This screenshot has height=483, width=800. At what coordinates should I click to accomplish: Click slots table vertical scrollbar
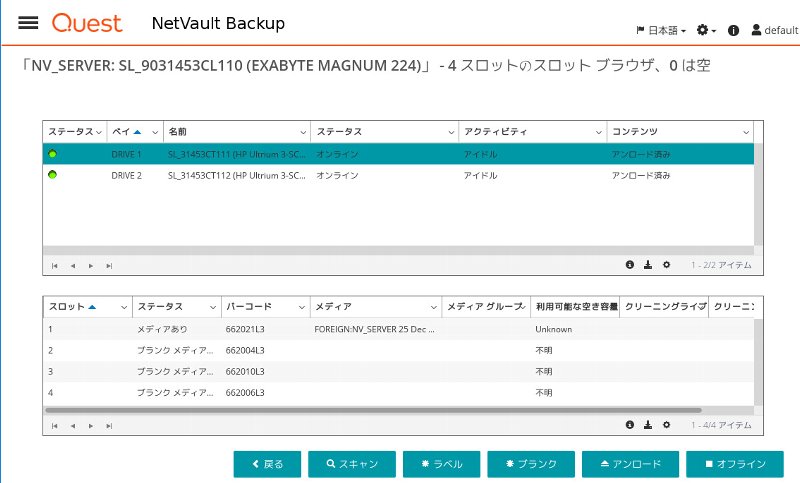click(x=758, y=362)
